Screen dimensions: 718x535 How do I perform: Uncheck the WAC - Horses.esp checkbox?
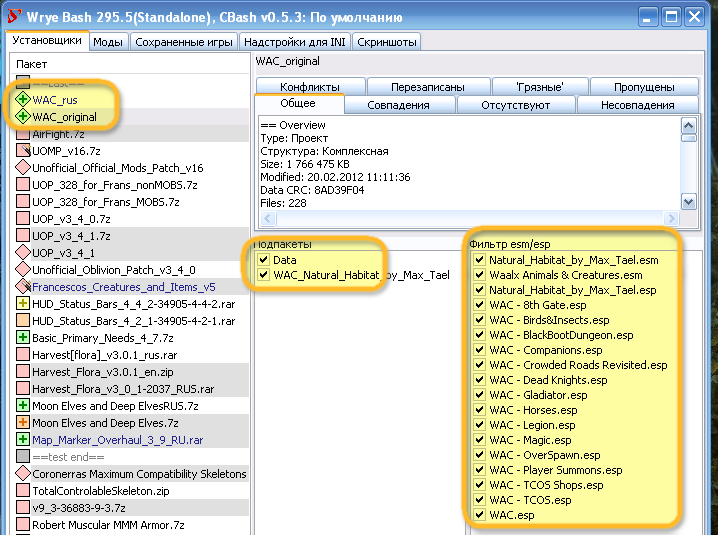pyautogui.click(x=479, y=410)
